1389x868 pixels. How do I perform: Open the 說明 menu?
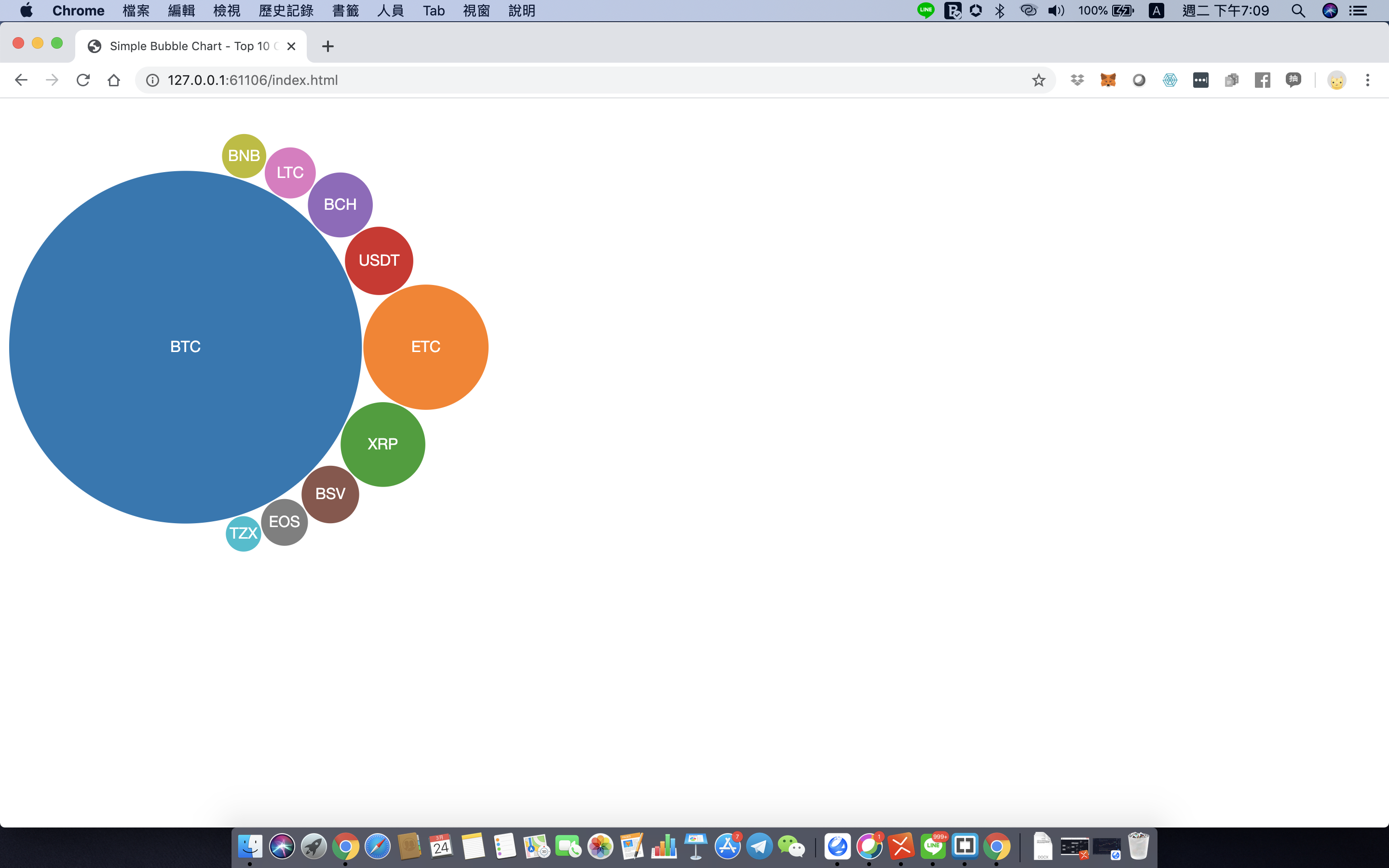click(x=522, y=10)
